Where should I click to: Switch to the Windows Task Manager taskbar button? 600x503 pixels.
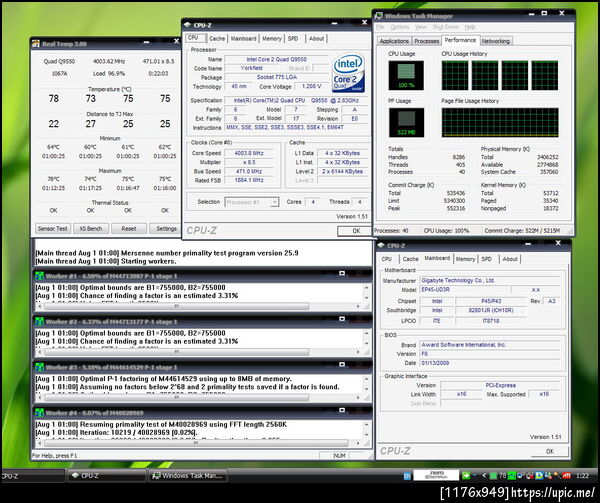point(188,475)
